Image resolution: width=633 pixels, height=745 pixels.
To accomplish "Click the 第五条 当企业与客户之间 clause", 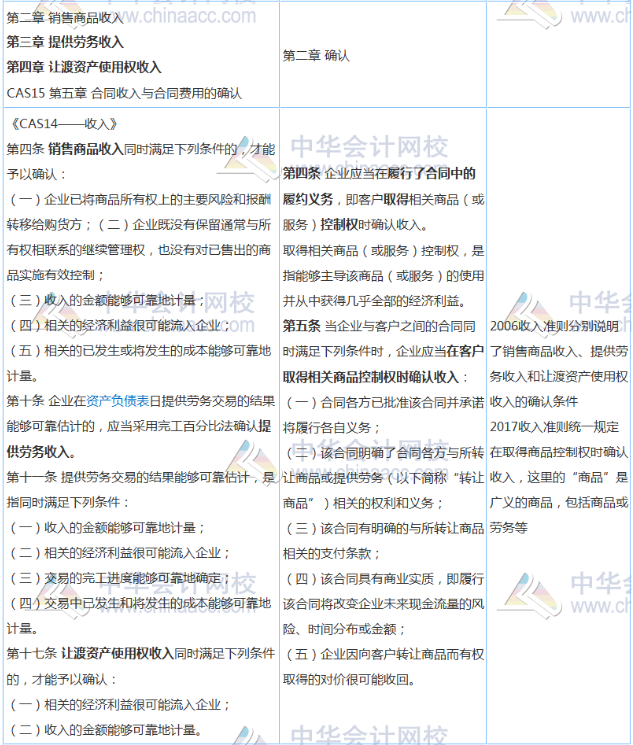I will click(x=383, y=326).
